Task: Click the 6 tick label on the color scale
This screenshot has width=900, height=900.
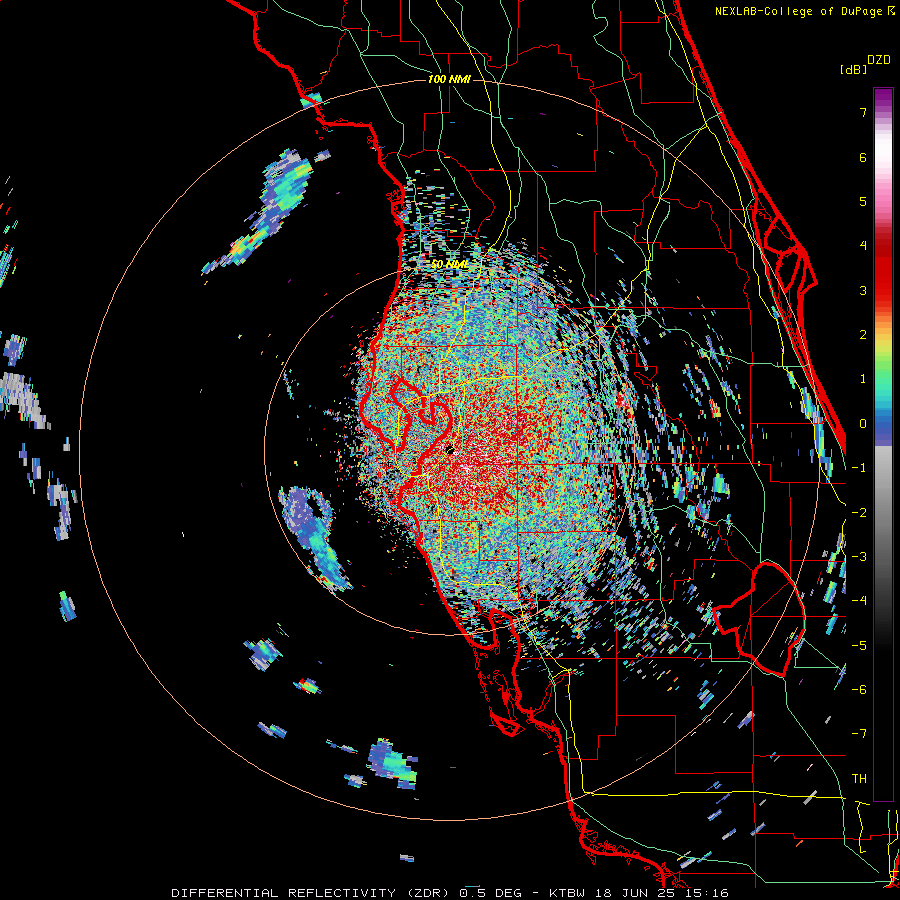Action: click(863, 157)
